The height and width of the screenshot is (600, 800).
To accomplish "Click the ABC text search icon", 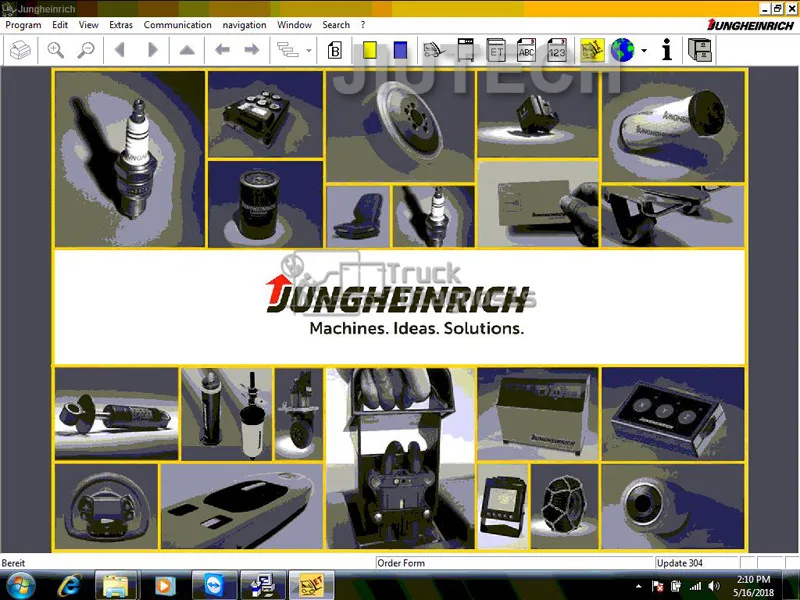I will [x=526, y=50].
